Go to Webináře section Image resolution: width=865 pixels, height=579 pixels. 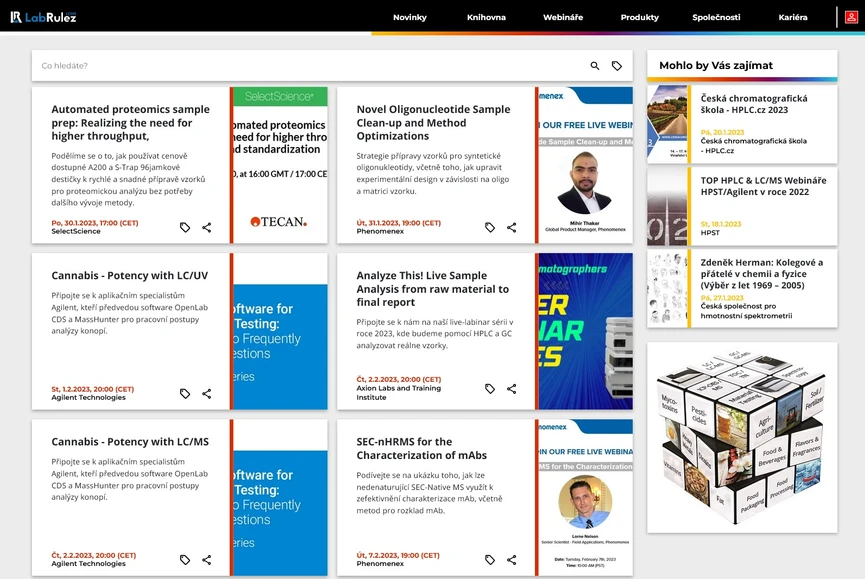coord(563,17)
